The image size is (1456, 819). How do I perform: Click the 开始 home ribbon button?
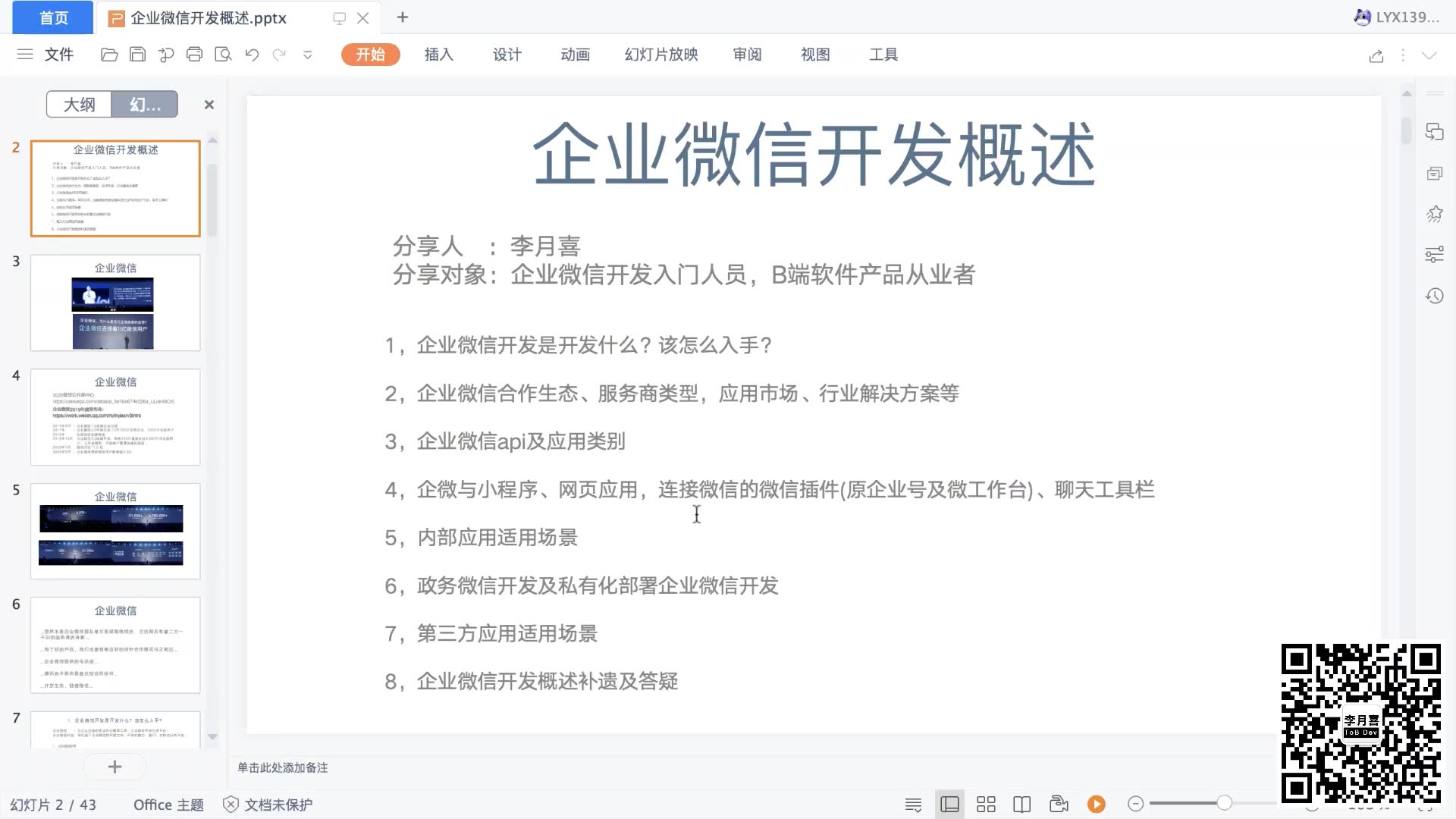coord(370,54)
